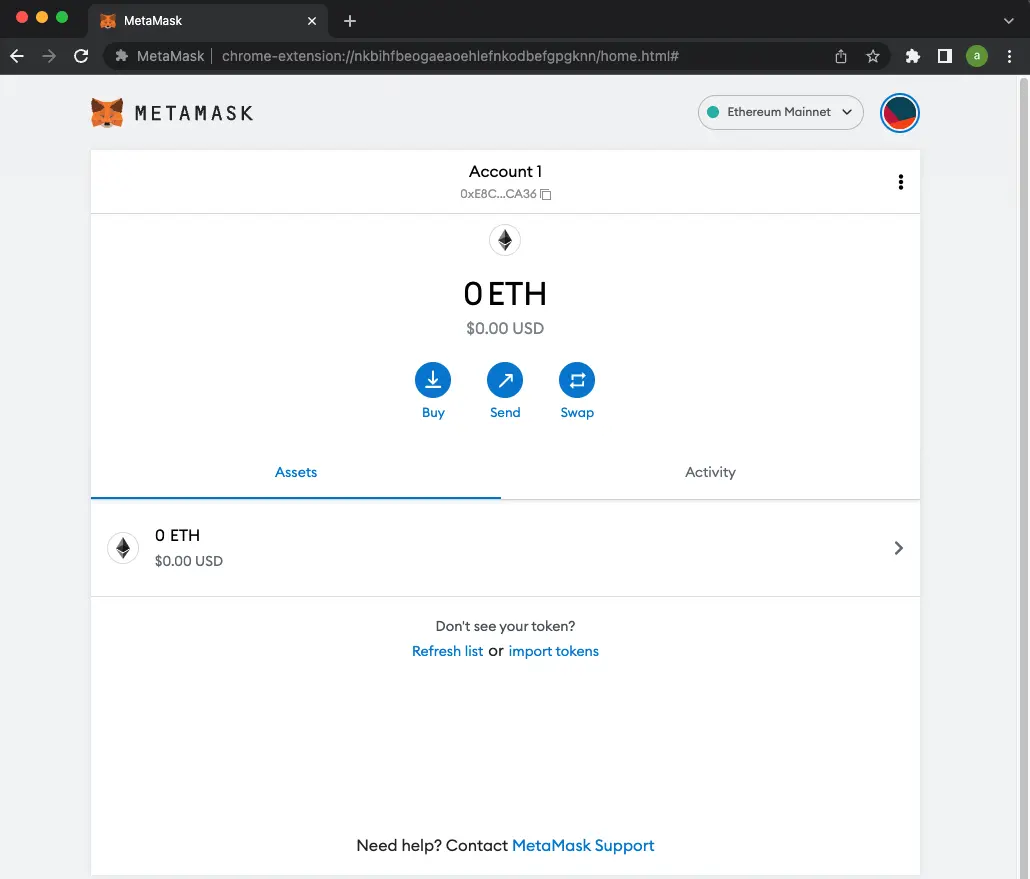Click the yellow macOS minimize button
The image size is (1030, 879).
click(42, 17)
